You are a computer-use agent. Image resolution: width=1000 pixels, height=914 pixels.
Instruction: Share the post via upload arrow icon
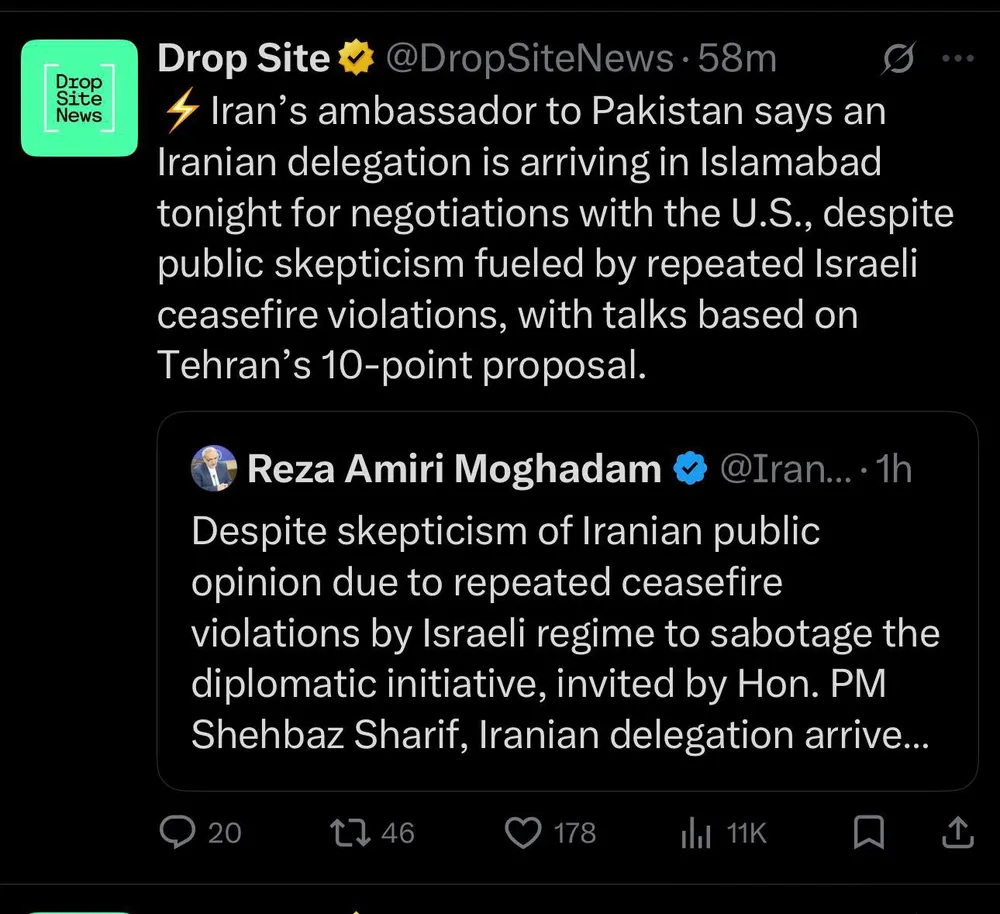(957, 832)
